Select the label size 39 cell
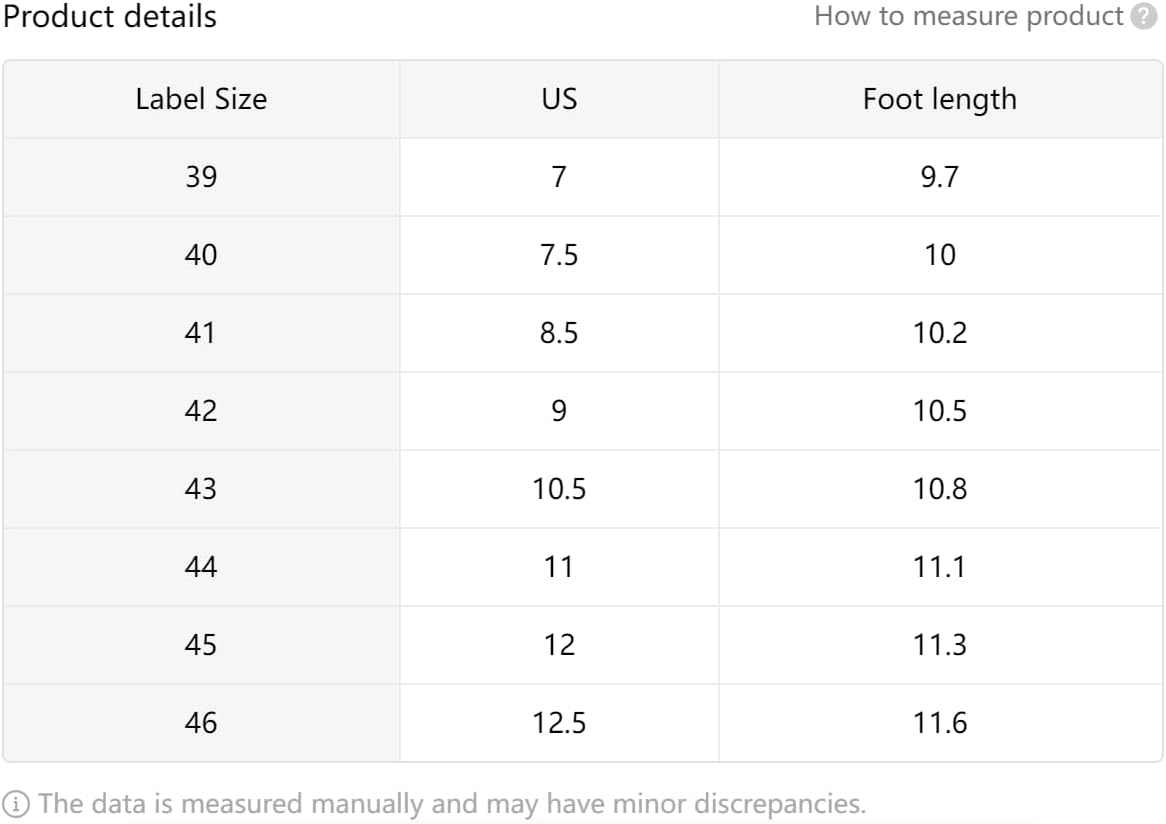 (x=201, y=177)
